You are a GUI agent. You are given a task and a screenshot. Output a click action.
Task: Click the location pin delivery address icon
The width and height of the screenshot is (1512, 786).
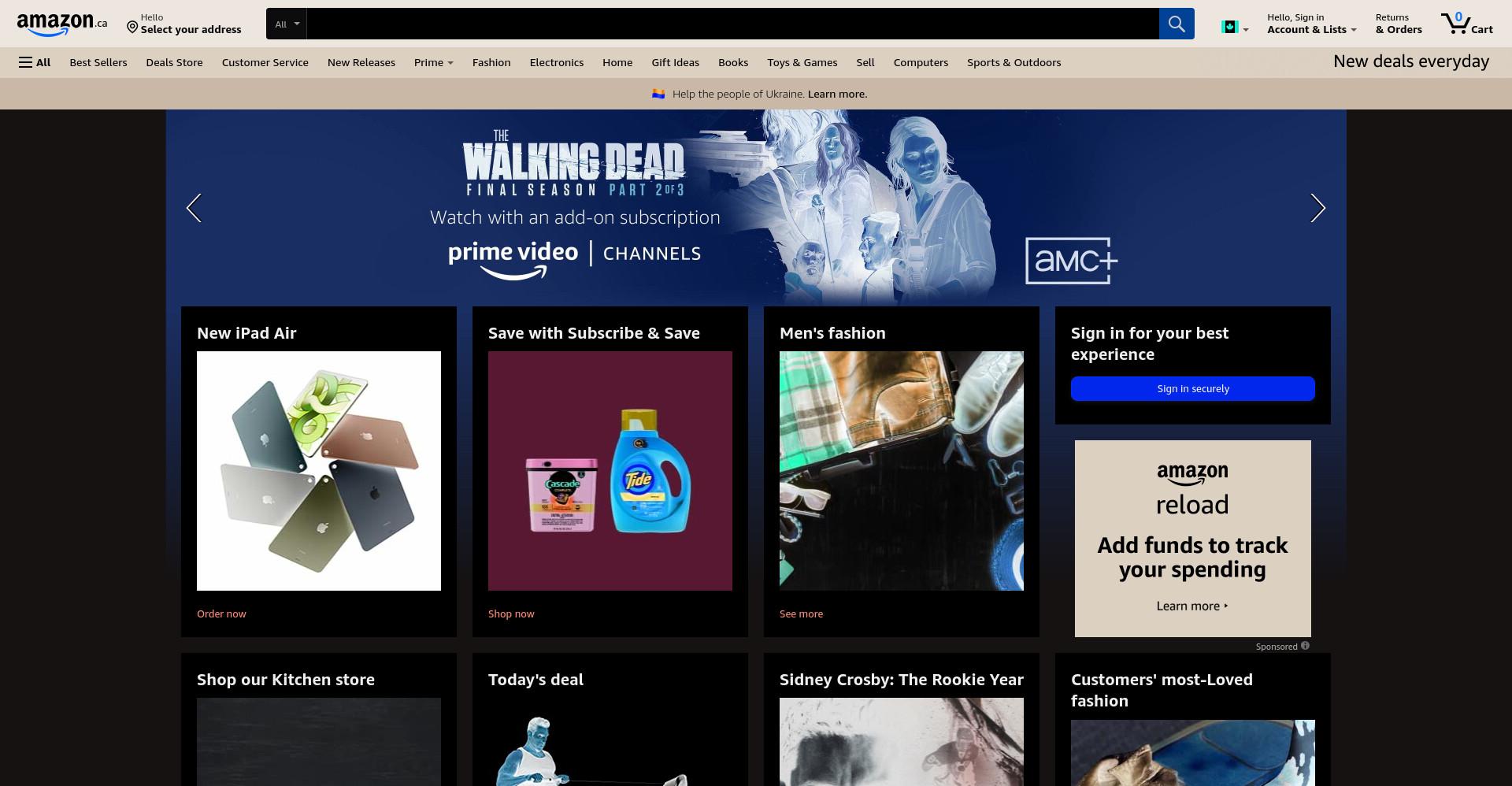132,28
